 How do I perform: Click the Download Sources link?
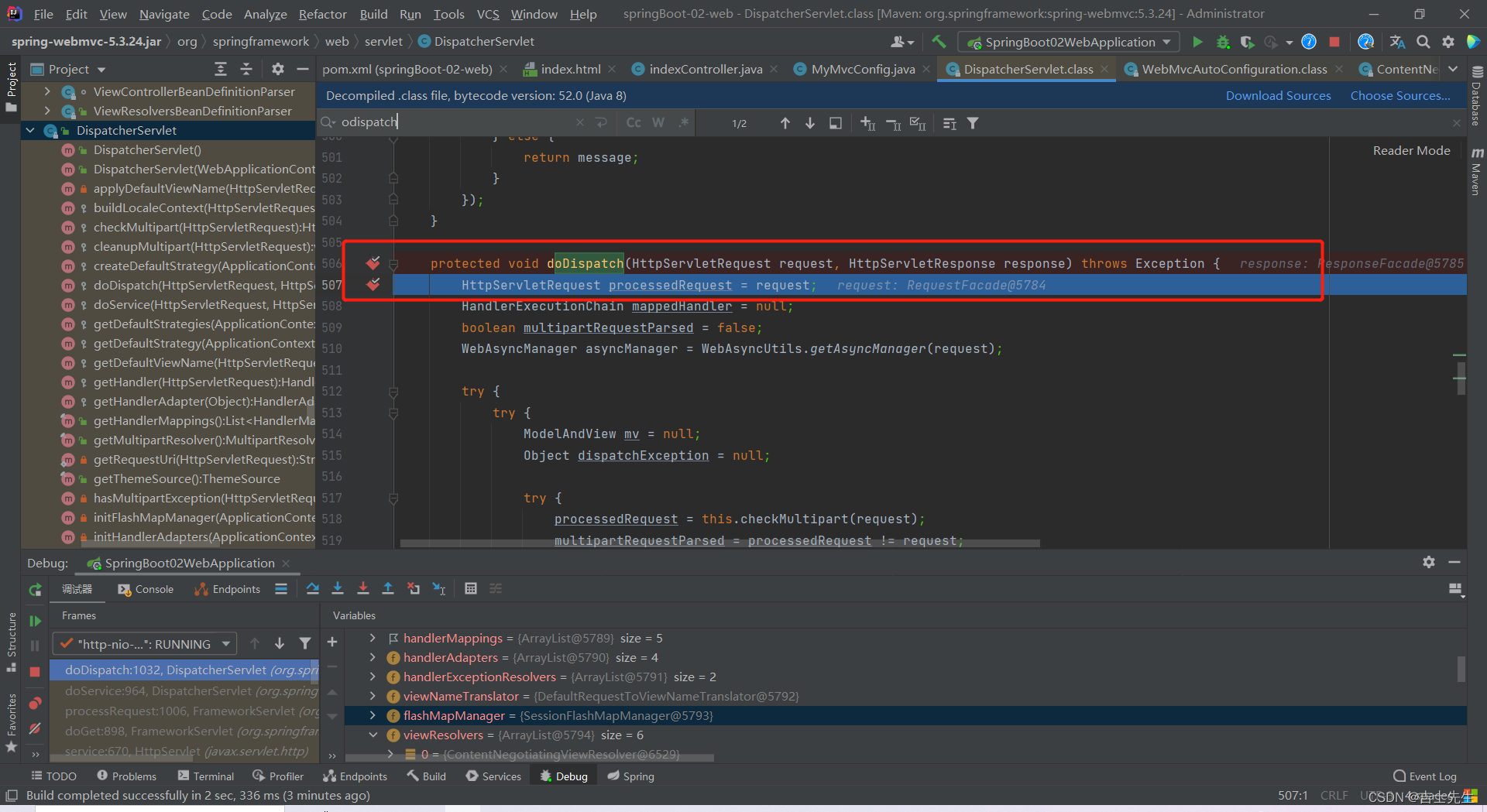(x=1278, y=96)
